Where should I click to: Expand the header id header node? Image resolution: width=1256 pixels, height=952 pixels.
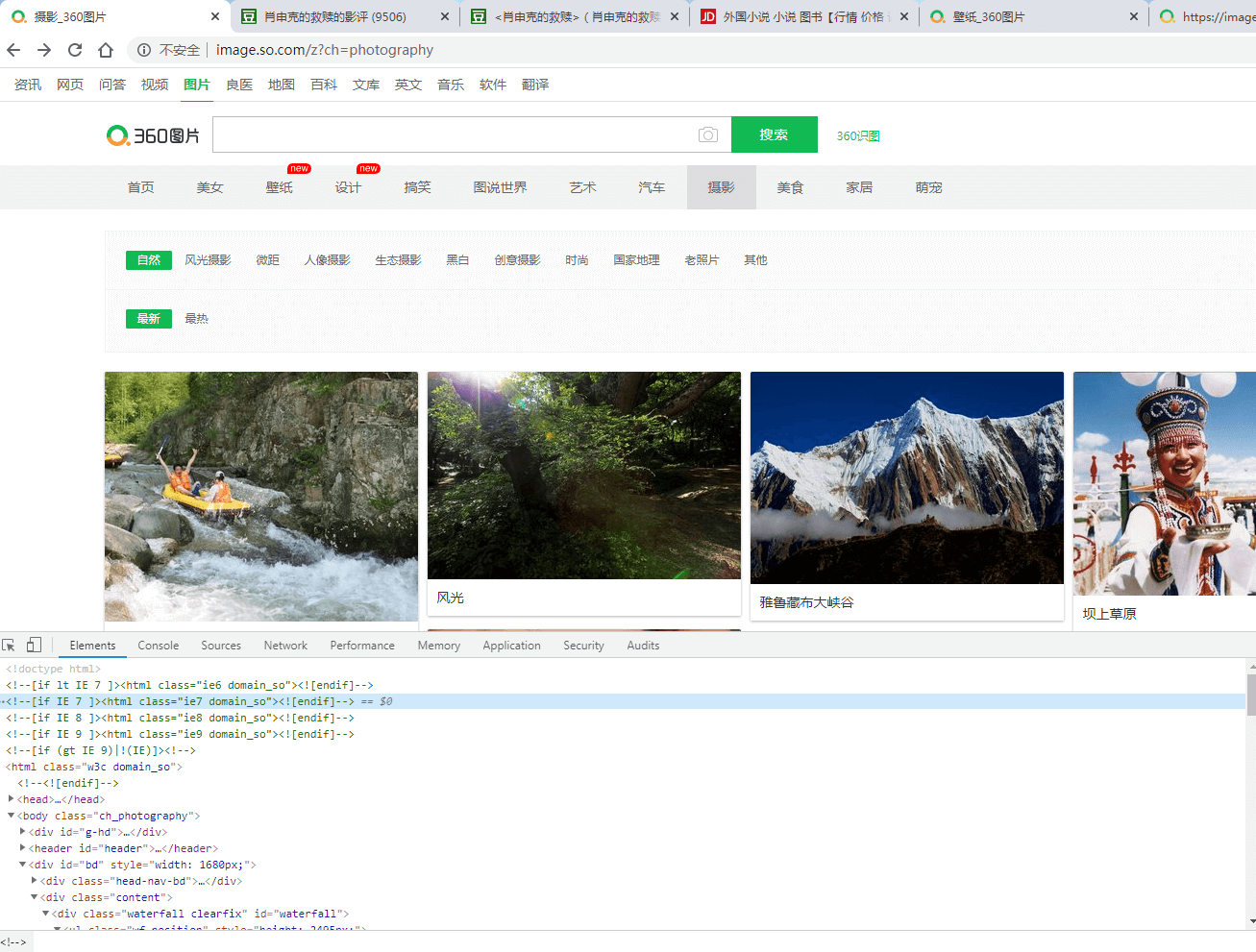[x=23, y=848]
